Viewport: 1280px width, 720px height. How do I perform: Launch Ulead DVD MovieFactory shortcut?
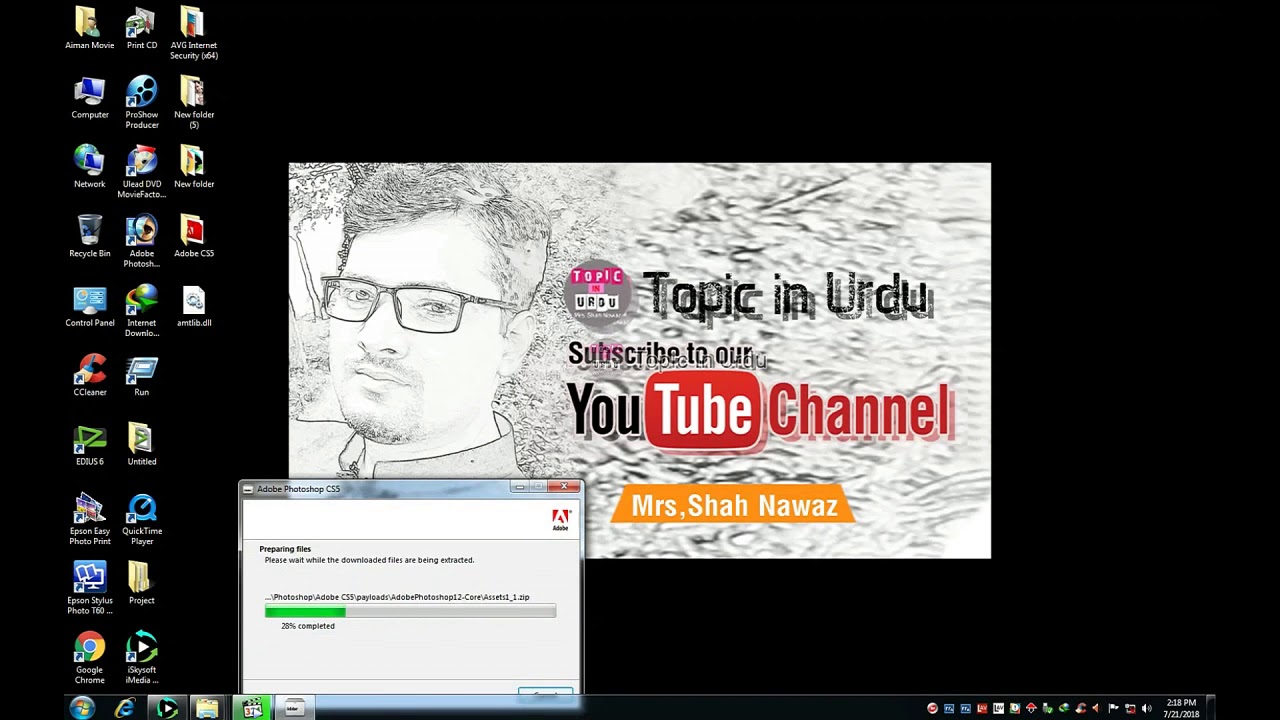[x=141, y=172]
